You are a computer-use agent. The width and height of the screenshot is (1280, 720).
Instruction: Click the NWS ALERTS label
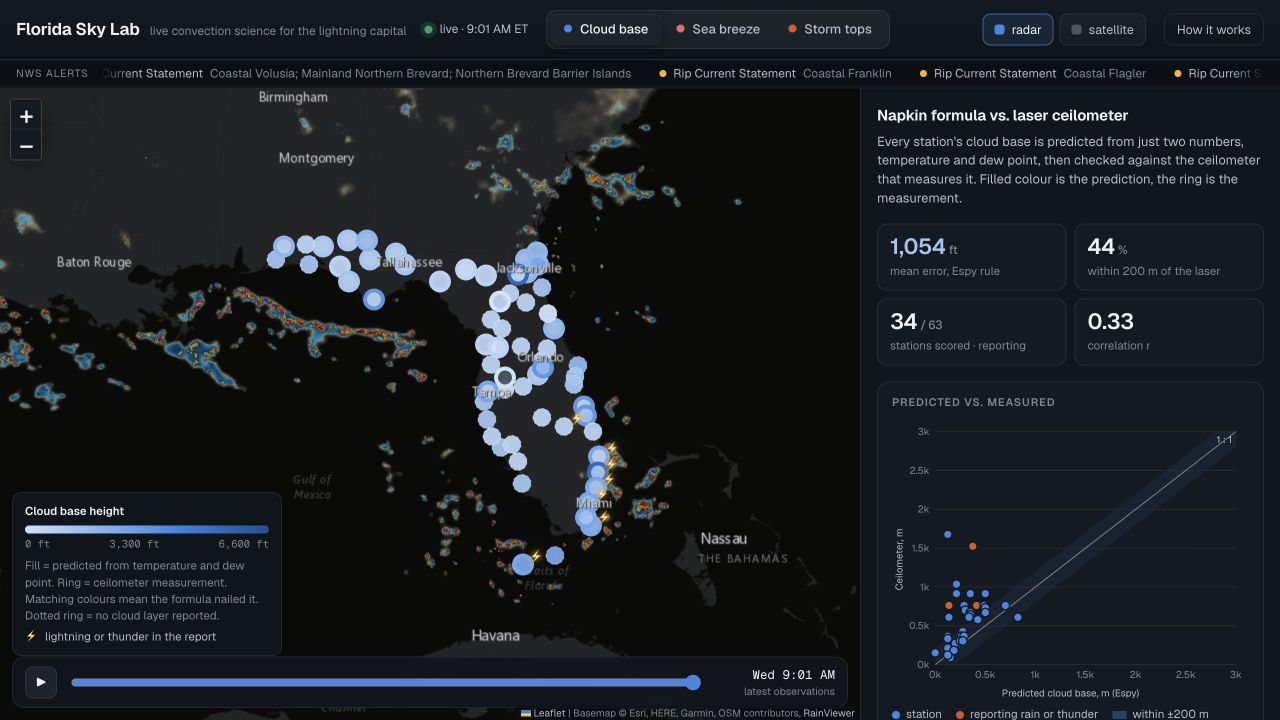tap(52, 73)
